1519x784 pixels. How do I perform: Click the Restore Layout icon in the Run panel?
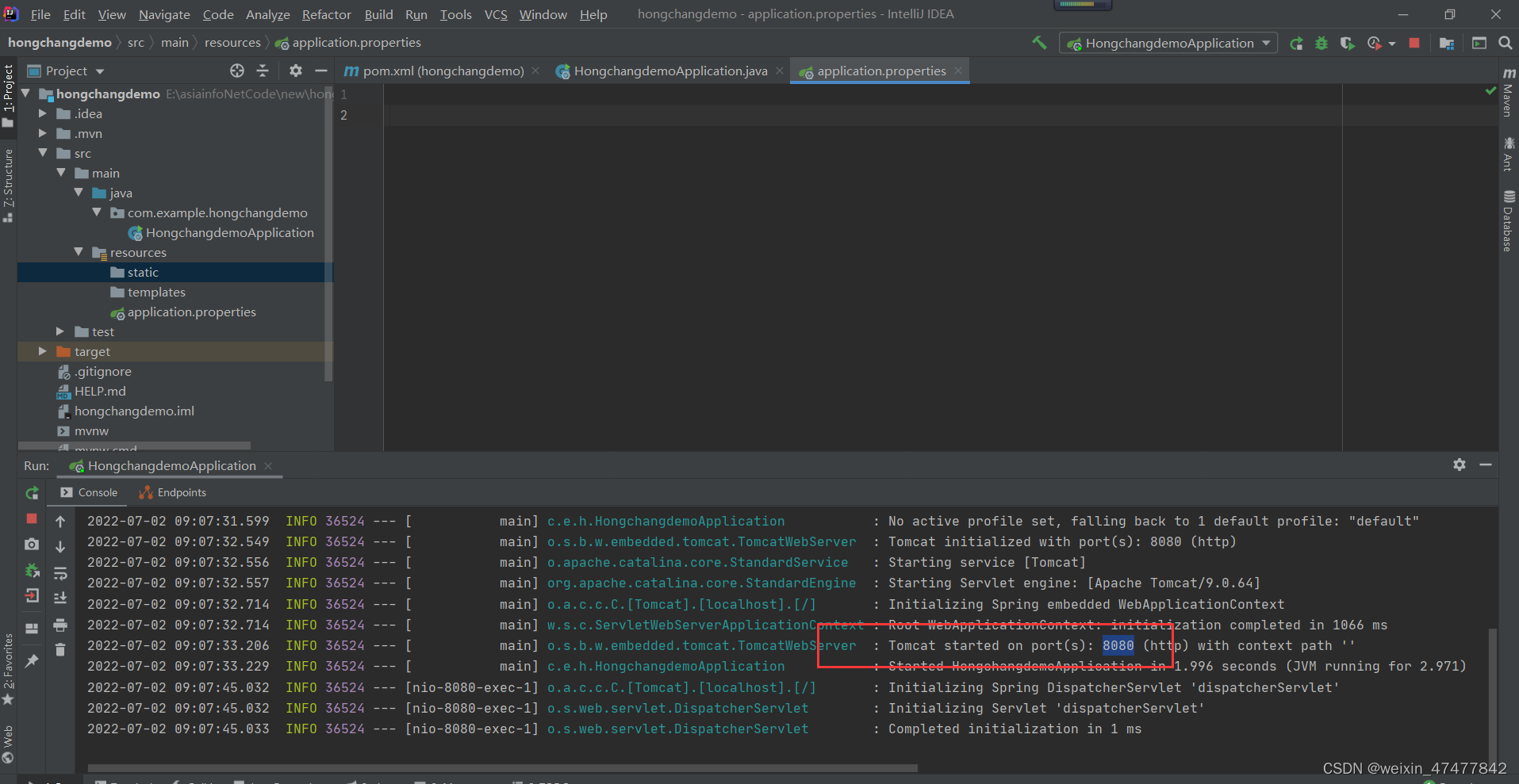(x=32, y=629)
